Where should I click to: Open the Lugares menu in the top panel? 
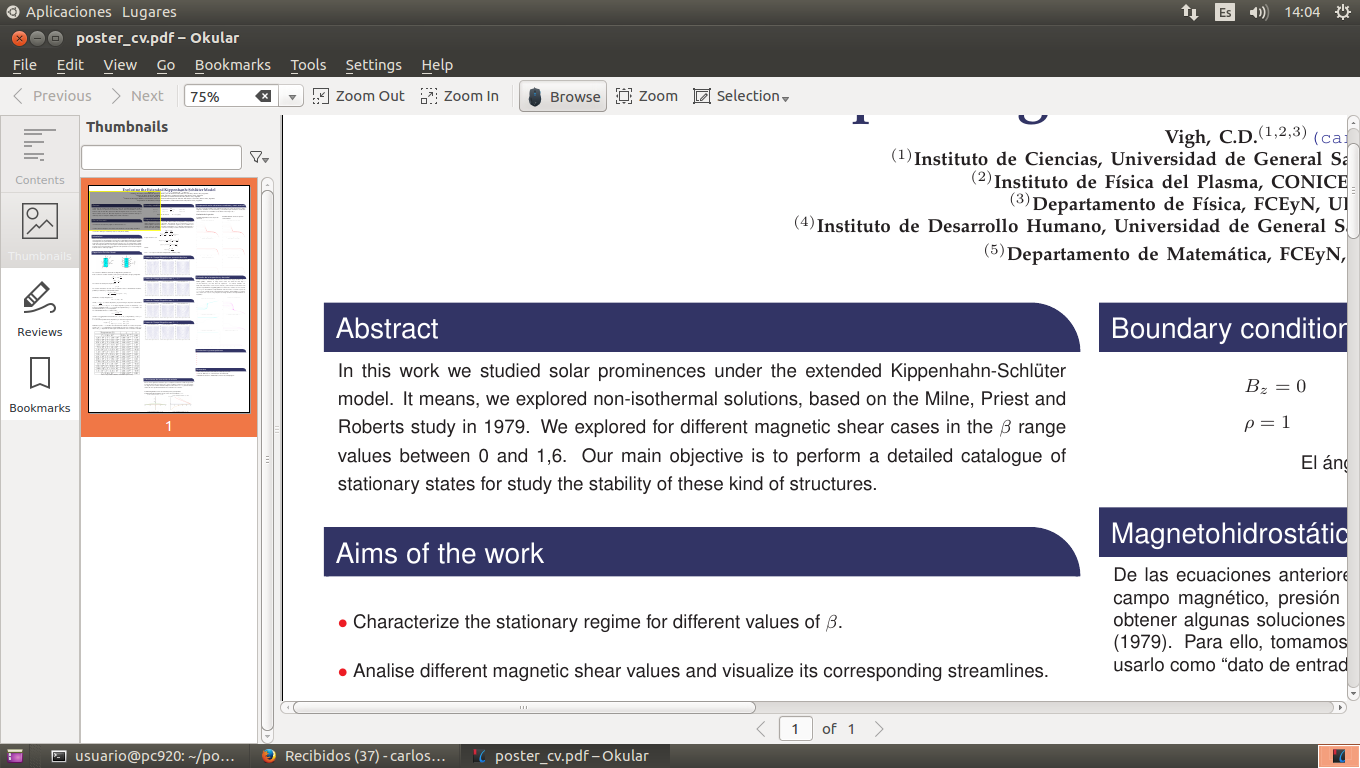tap(149, 12)
